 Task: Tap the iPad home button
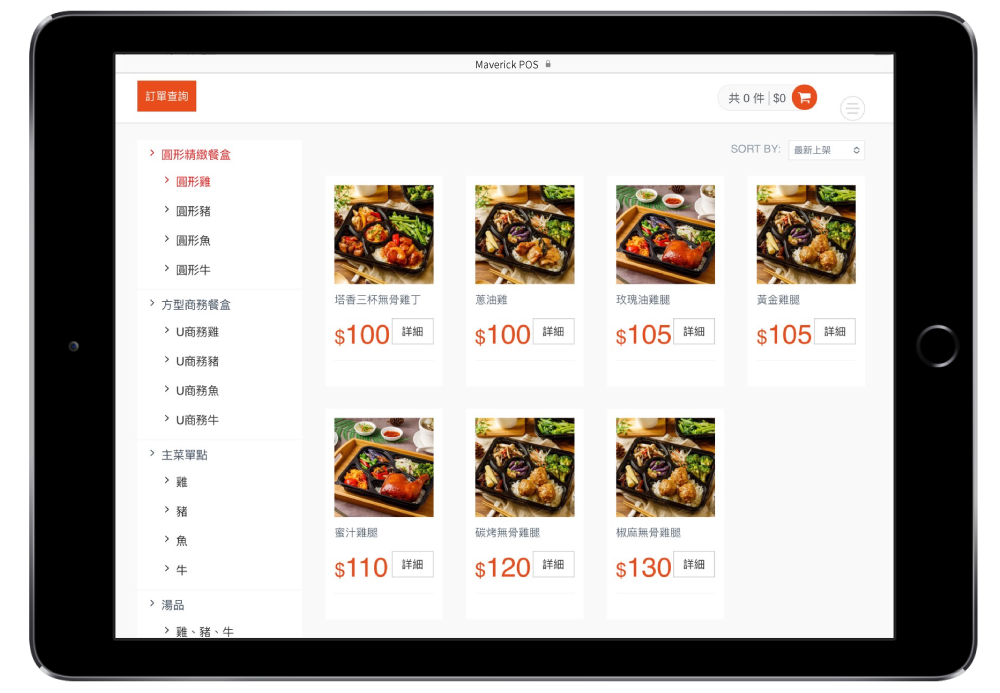point(937,346)
